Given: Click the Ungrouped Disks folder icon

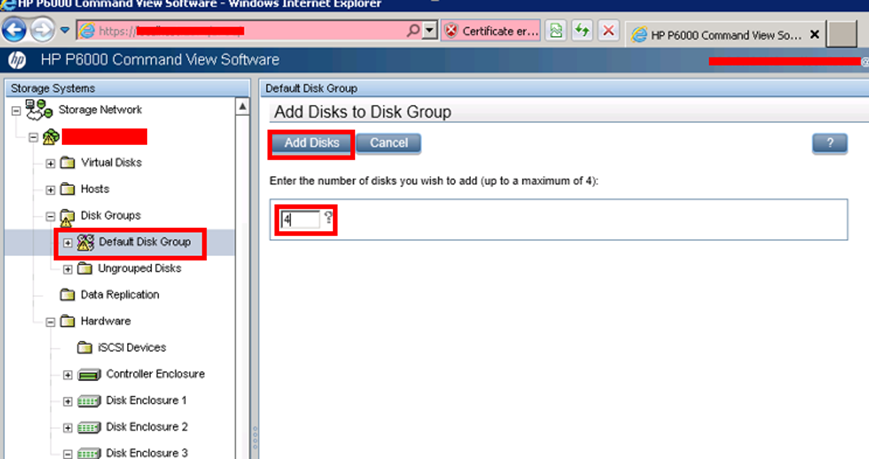Looking at the screenshot, I should [85, 269].
